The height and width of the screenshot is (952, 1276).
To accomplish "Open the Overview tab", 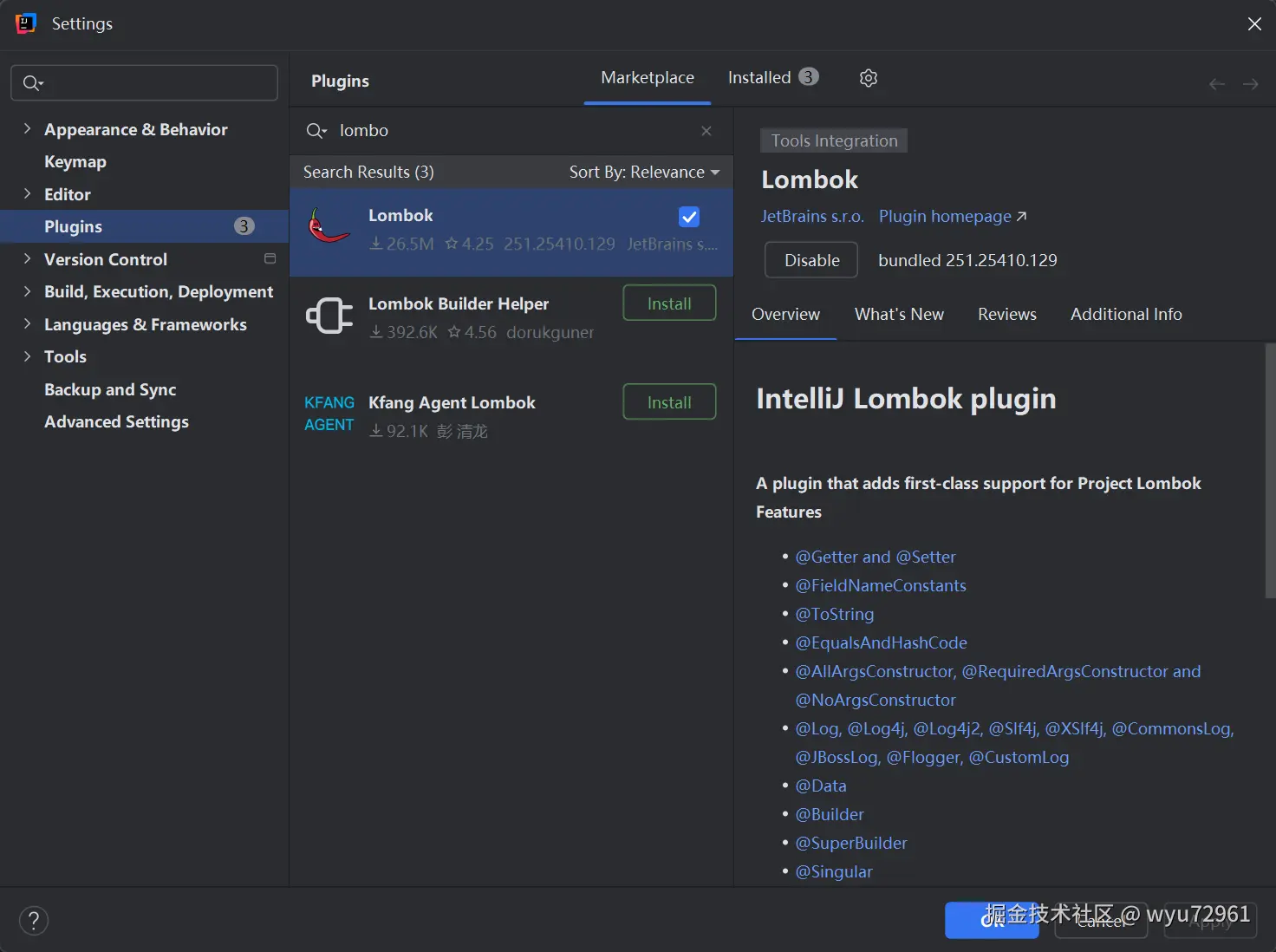I will (785, 315).
